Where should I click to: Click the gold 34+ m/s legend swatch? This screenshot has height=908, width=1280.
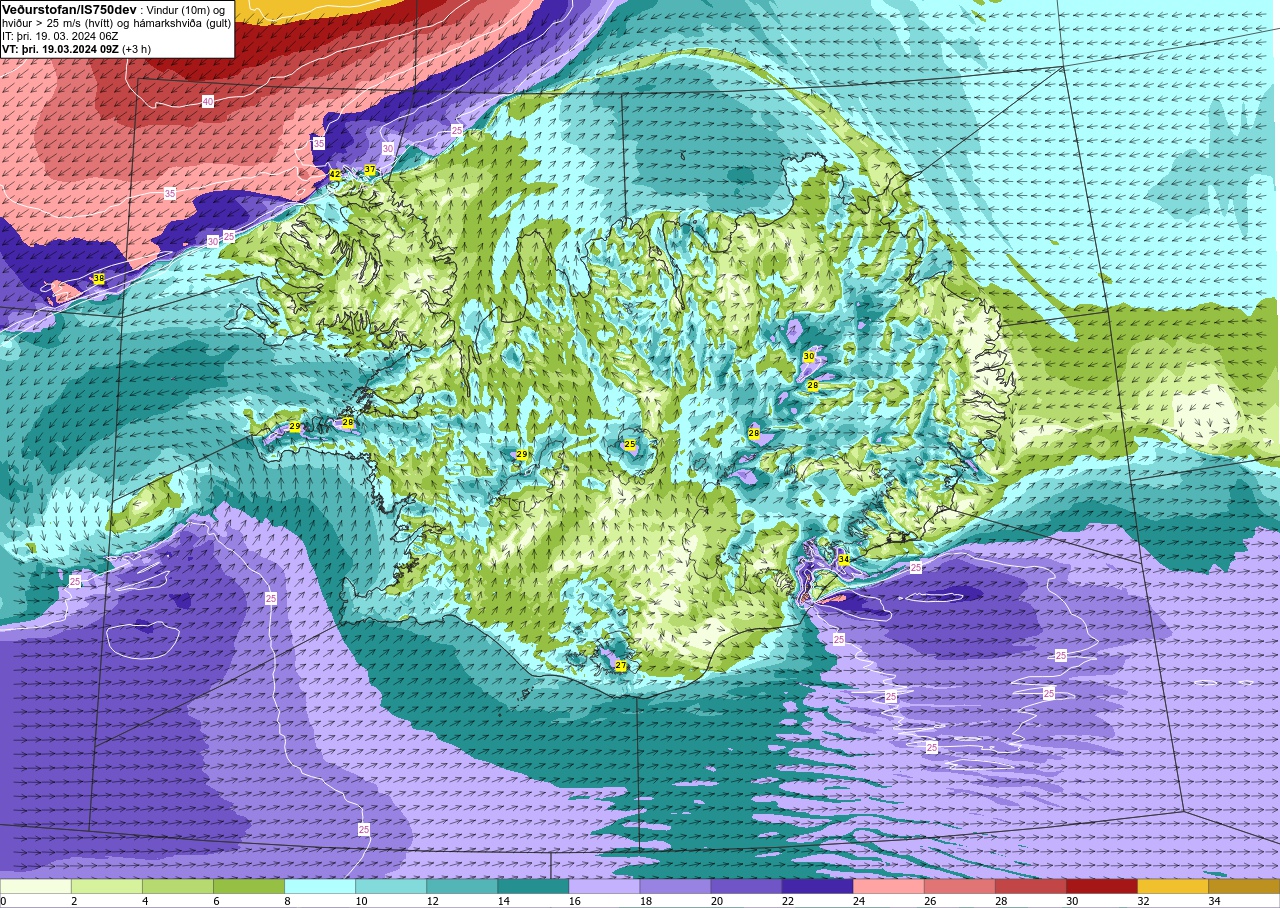1243,886
